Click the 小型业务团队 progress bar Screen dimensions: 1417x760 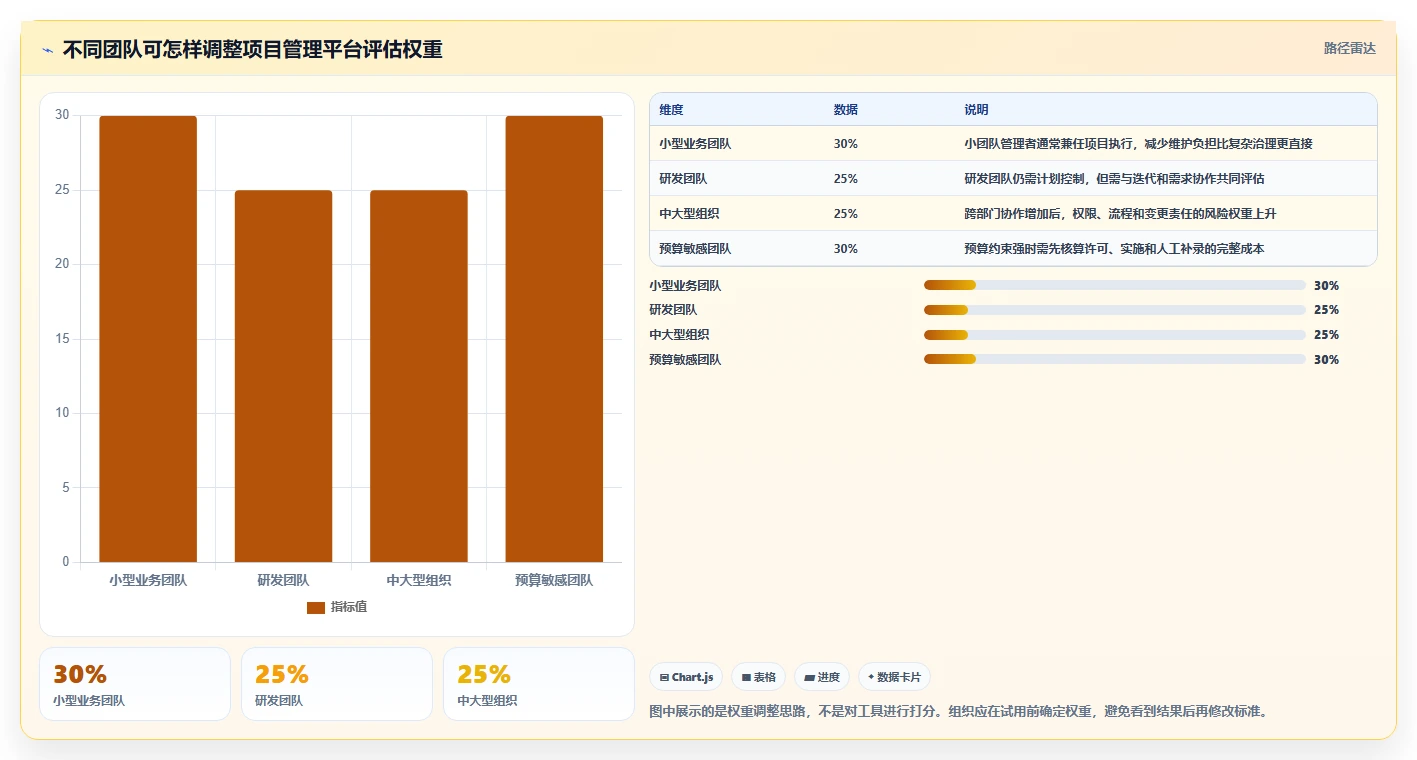pyautogui.click(x=1115, y=285)
